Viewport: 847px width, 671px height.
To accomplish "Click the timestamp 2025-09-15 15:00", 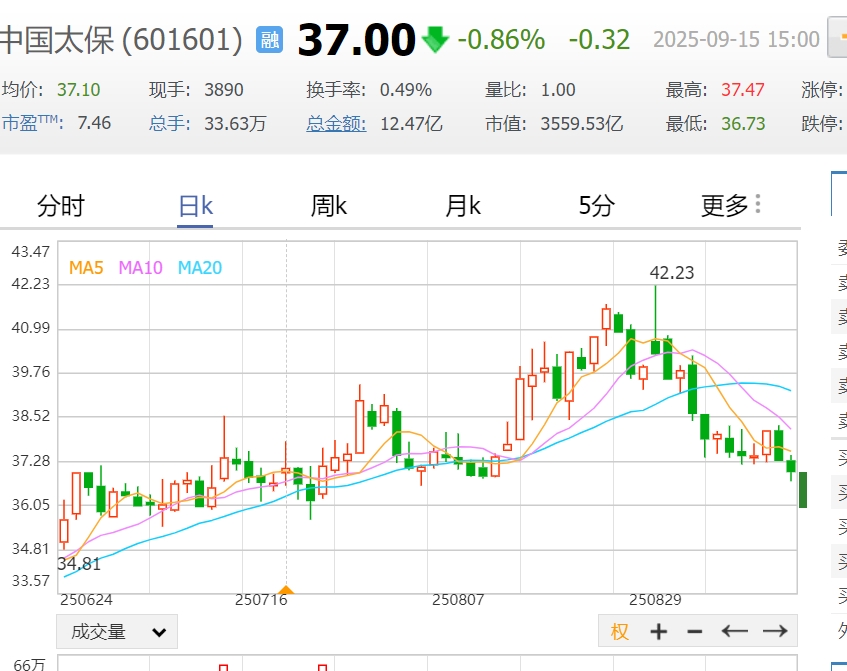I will 736,39.
